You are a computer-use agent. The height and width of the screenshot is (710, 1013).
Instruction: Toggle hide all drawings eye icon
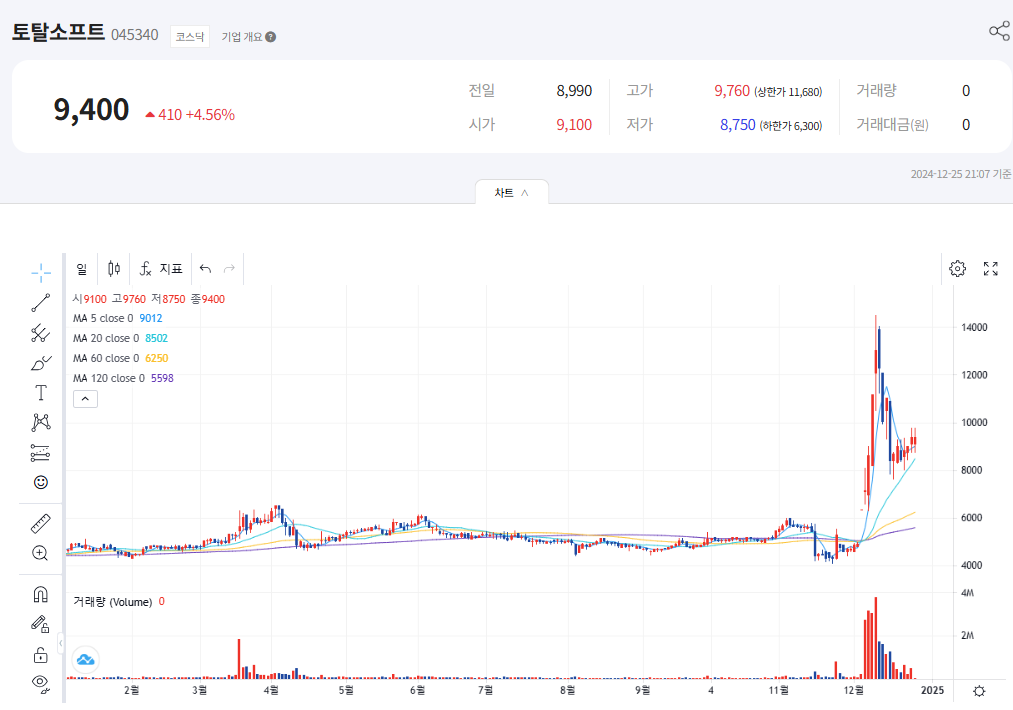tap(41, 684)
